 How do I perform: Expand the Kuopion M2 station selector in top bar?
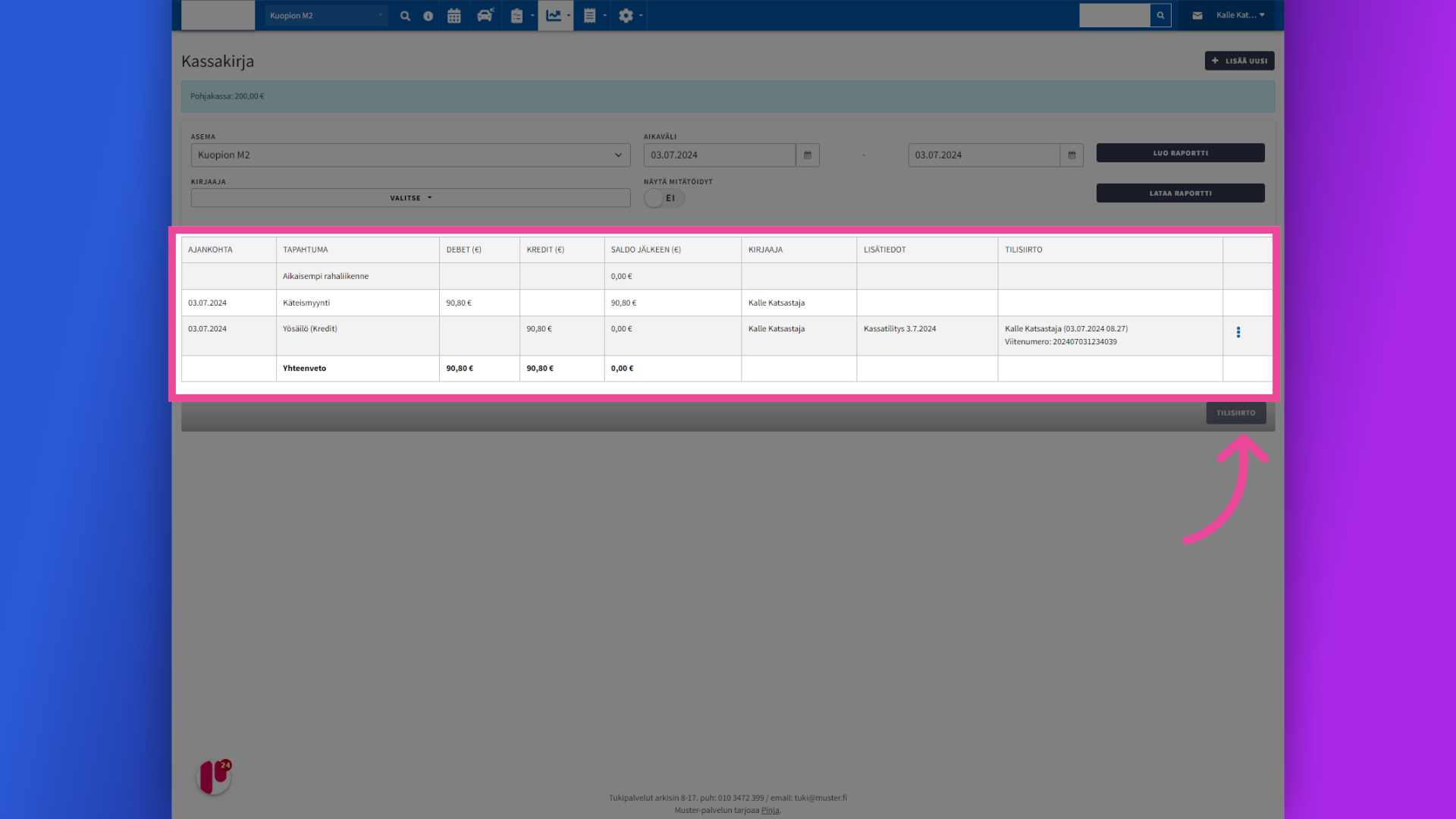coord(326,15)
